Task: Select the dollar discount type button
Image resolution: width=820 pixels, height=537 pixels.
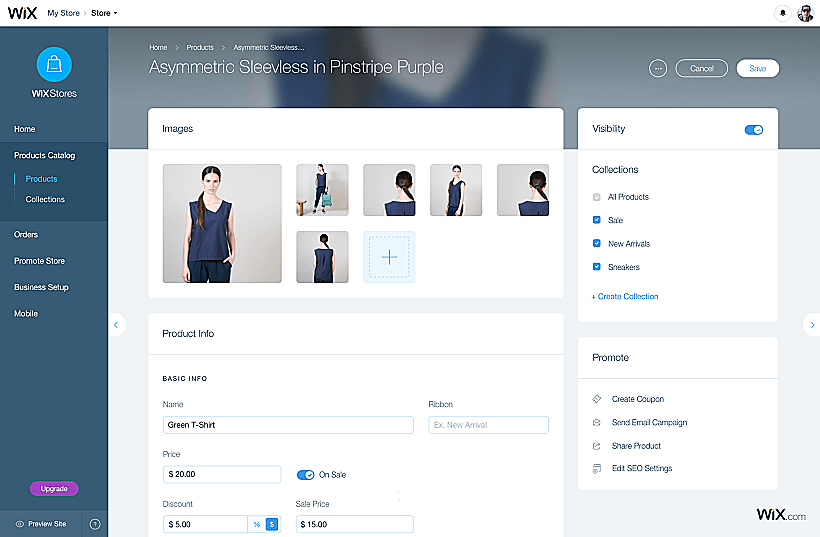Action: (272, 524)
